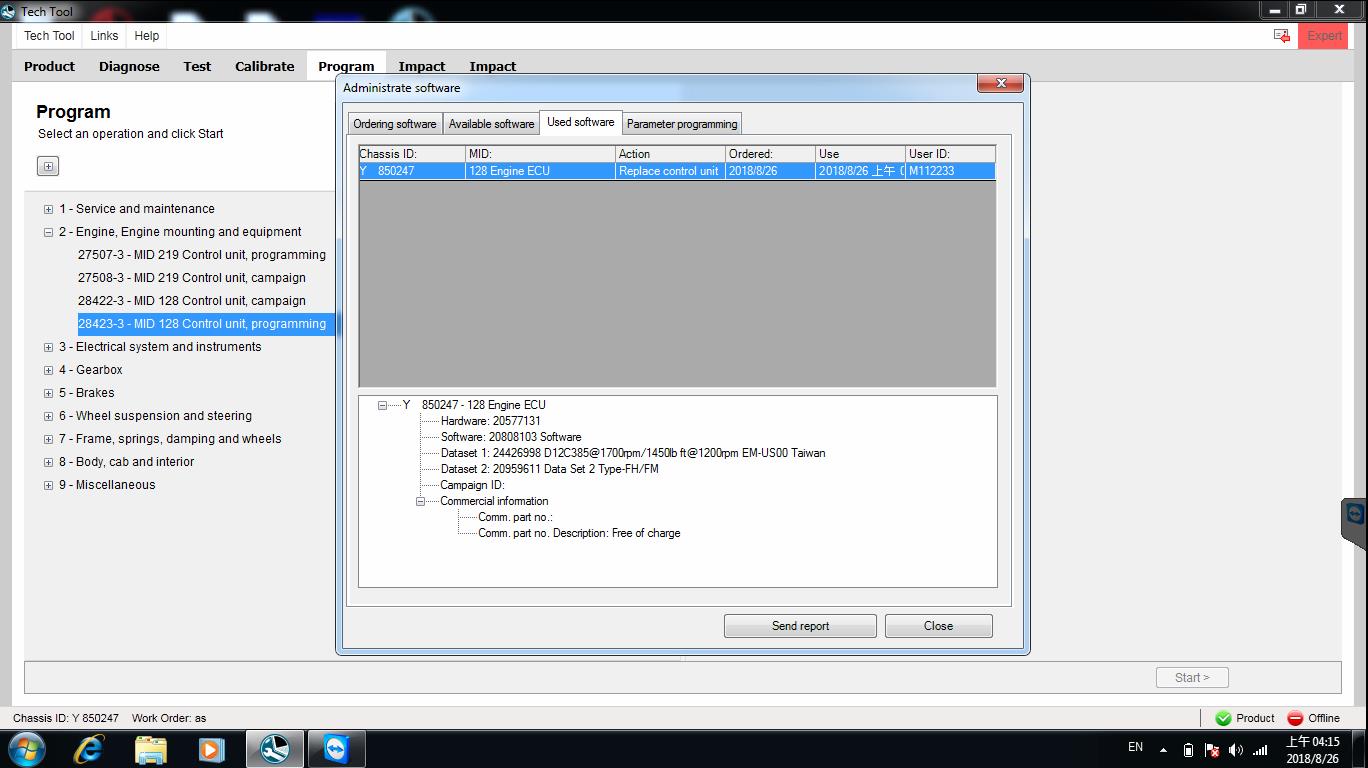Collapse the Y 850247 - 128 Engine ECU node
This screenshot has height=768, width=1368.
[x=382, y=405]
